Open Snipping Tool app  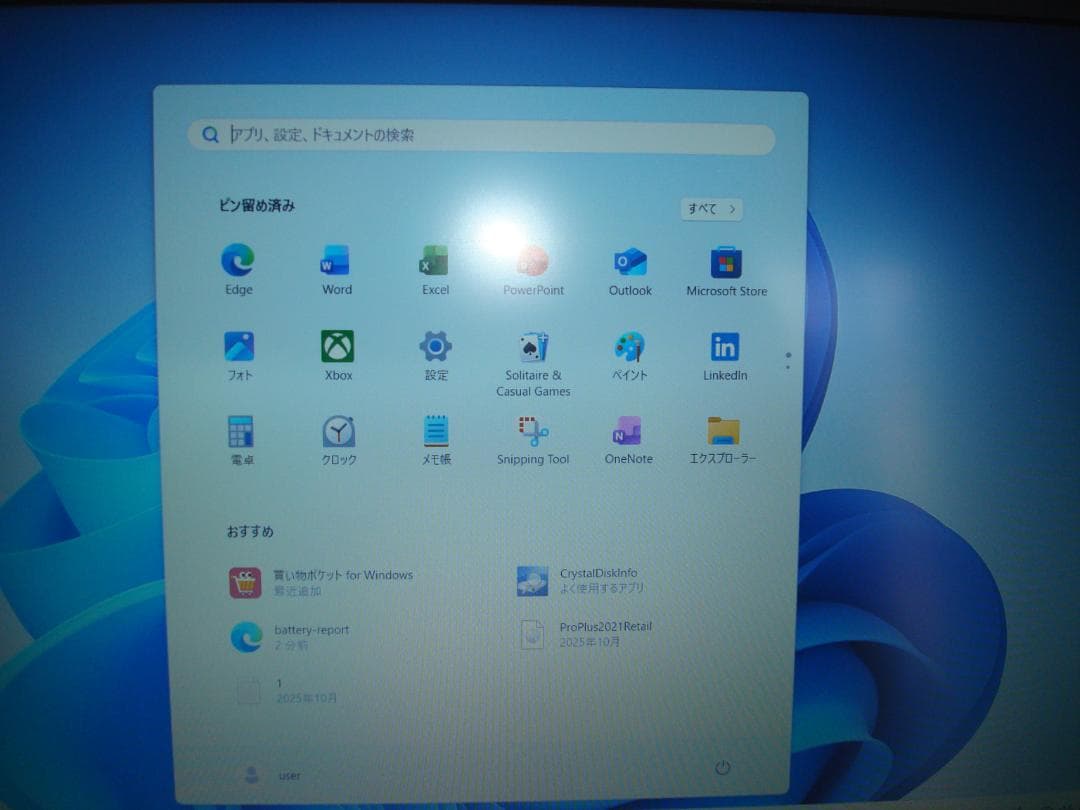(533, 440)
